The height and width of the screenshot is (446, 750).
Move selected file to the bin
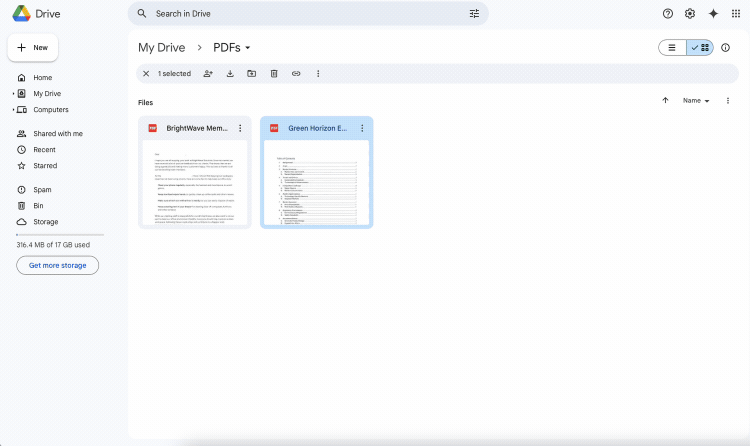(274, 74)
